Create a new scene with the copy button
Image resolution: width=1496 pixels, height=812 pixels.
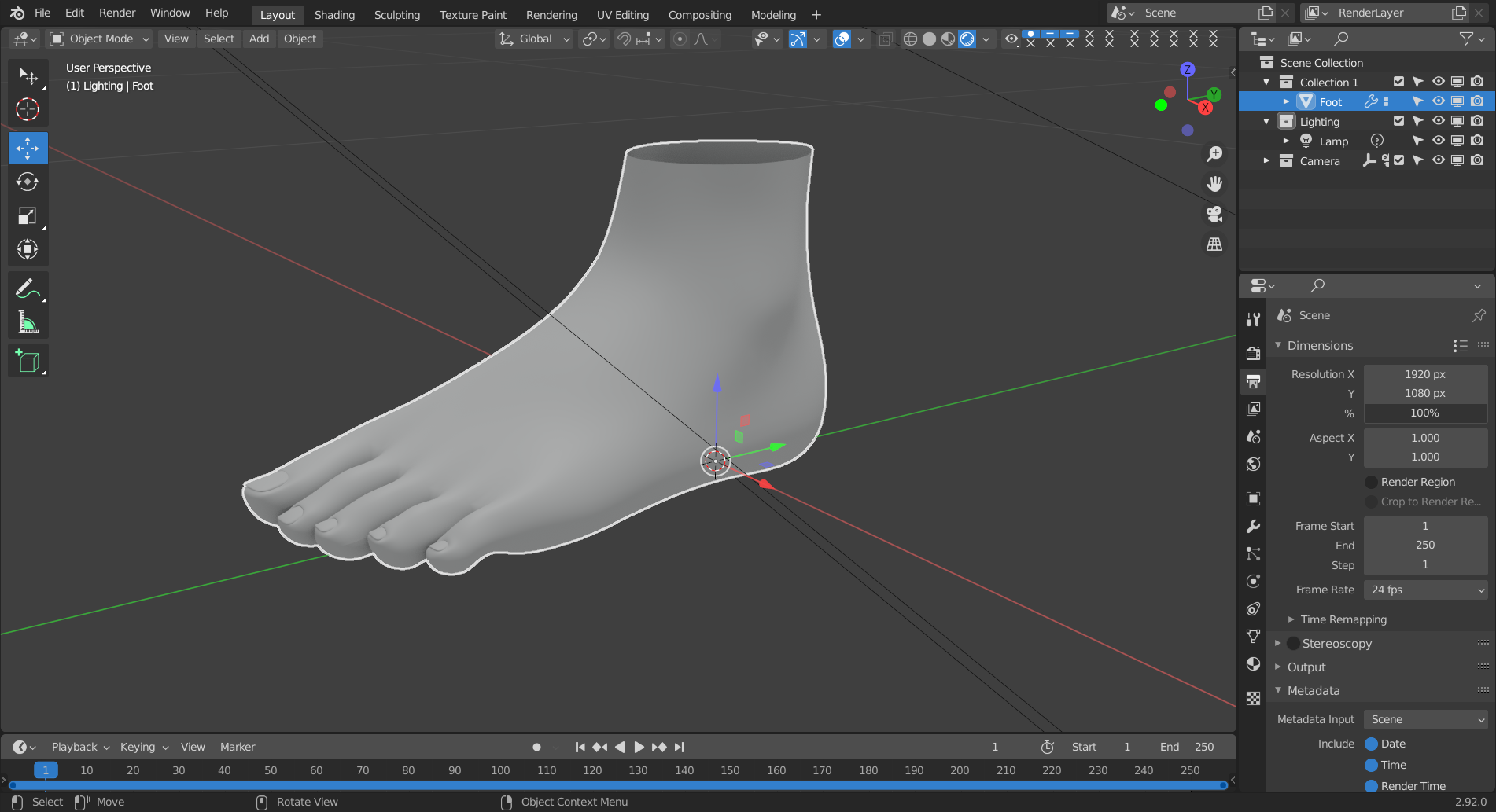tap(1265, 13)
